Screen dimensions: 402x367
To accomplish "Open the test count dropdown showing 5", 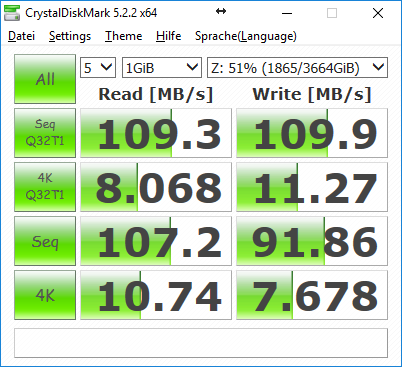I will point(98,68).
